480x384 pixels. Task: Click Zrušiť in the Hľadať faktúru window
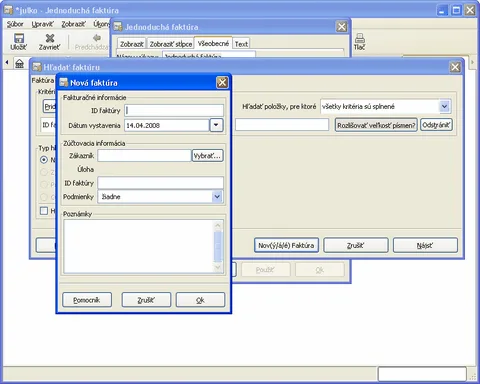click(356, 245)
